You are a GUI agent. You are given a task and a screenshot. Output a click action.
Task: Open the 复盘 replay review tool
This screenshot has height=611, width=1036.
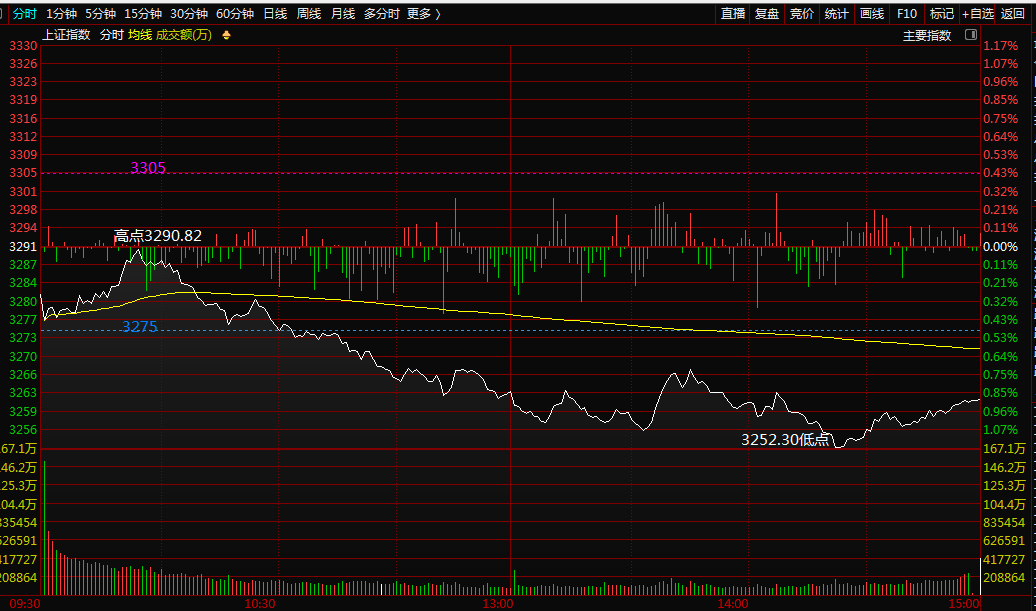click(x=767, y=13)
